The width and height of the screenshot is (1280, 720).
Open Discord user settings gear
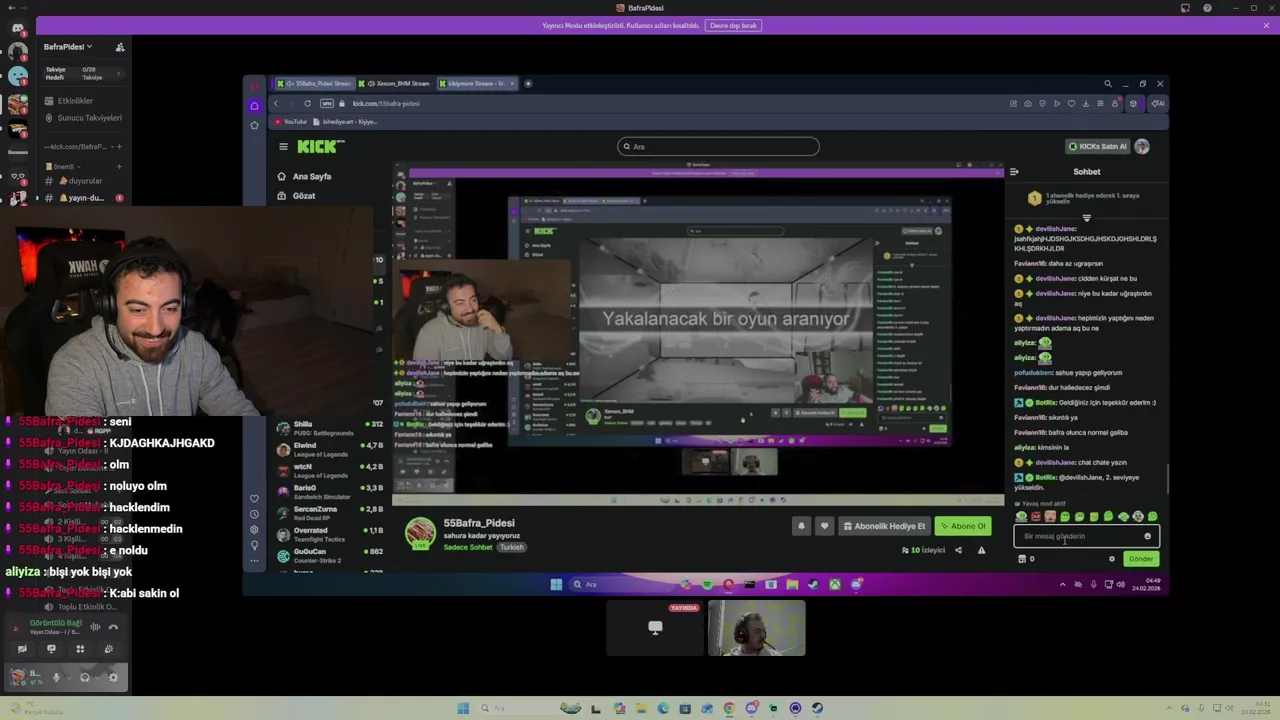[113, 677]
